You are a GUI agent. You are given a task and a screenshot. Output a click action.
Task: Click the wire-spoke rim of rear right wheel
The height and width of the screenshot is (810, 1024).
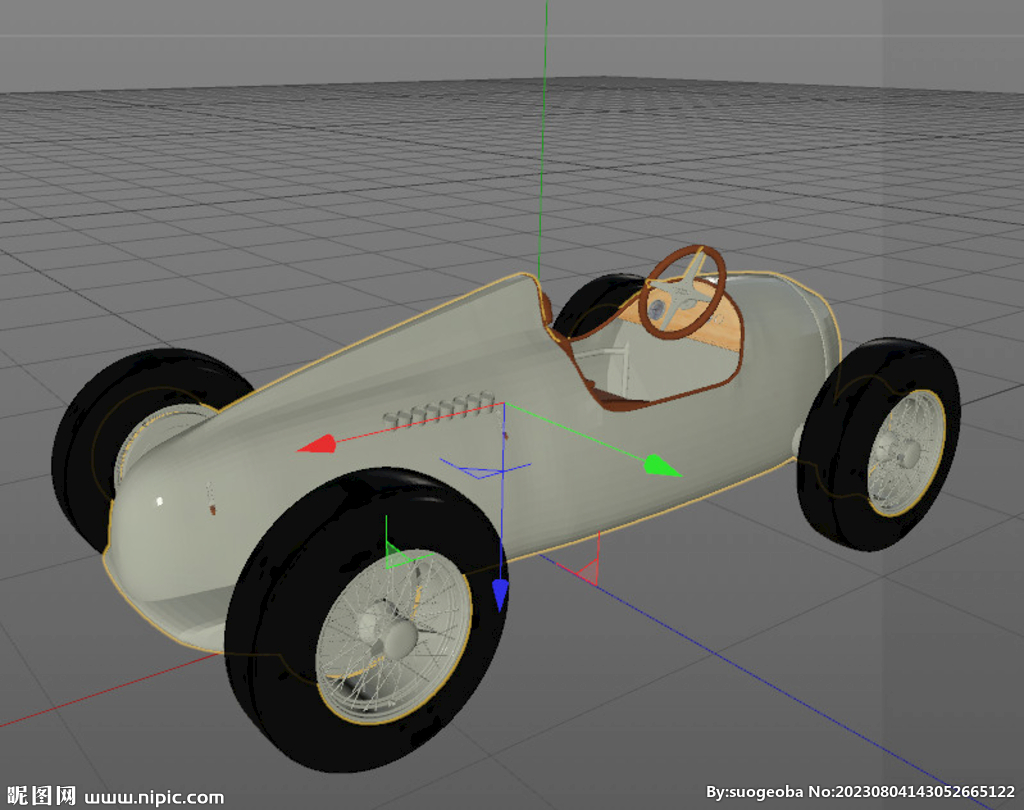click(905, 453)
